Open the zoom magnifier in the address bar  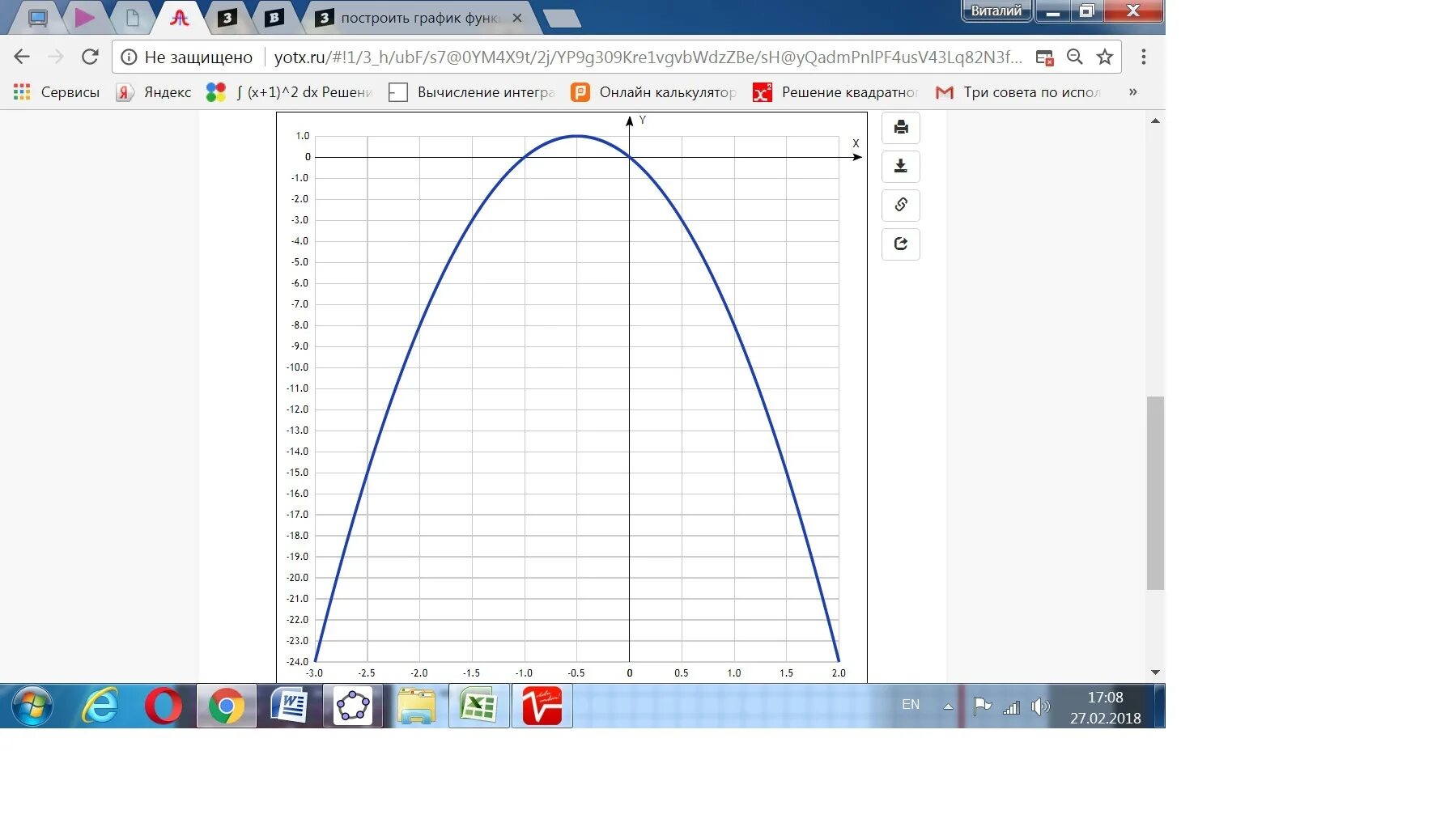pos(1075,57)
